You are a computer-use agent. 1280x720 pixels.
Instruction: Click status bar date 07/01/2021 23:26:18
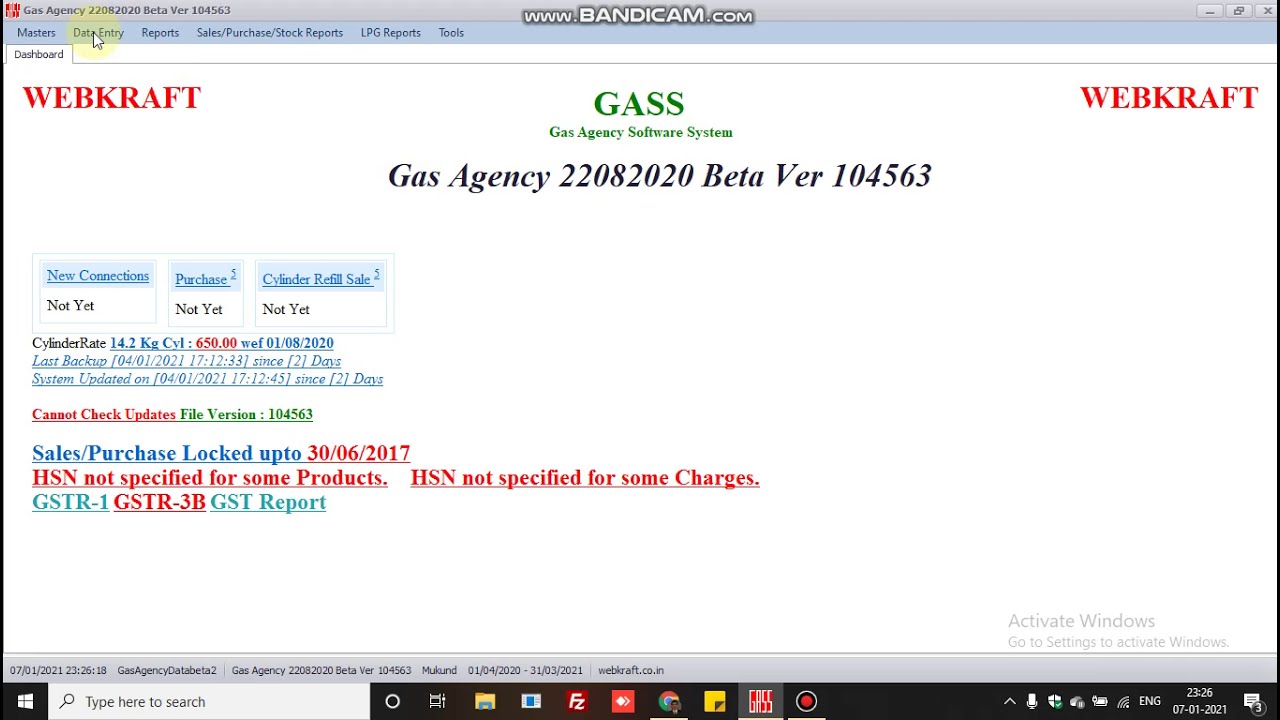(x=58, y=670)
